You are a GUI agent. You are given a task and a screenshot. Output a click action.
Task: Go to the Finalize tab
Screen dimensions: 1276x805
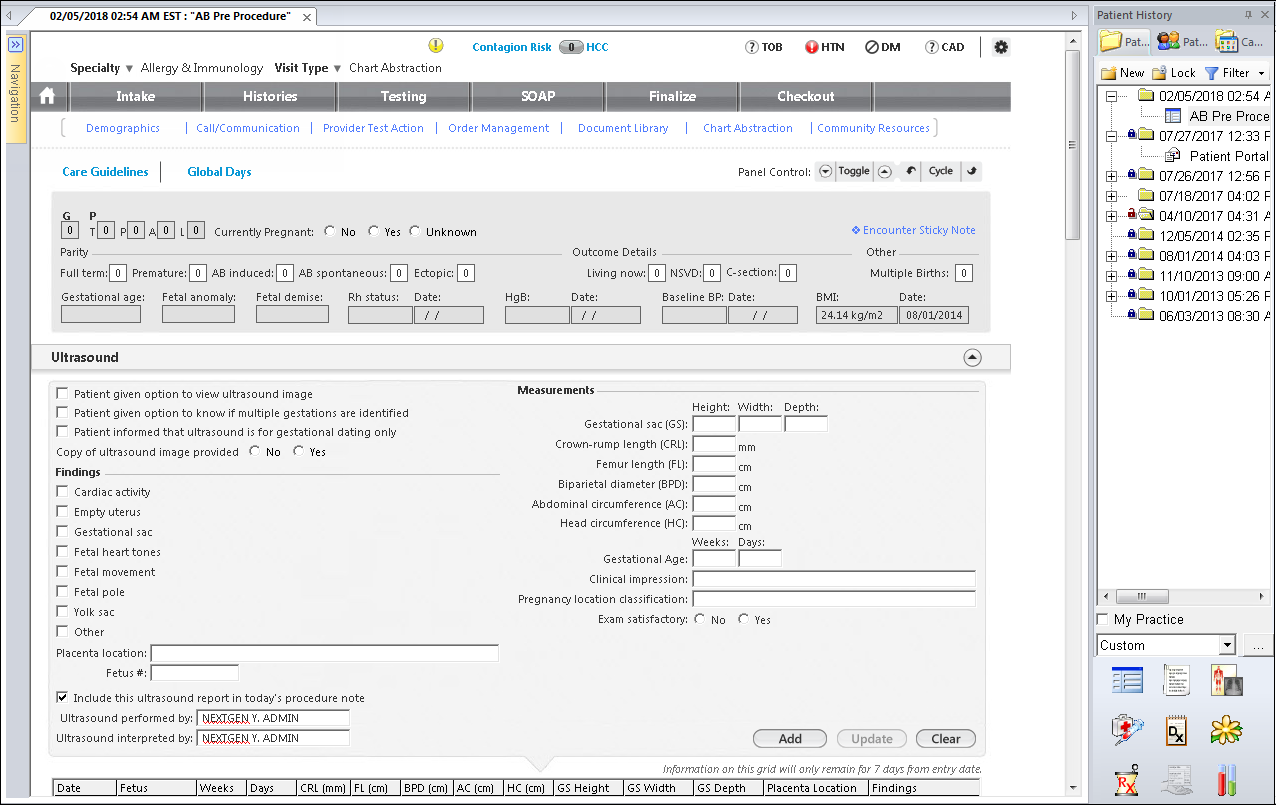pyautogui.click(x=672, y=96)
